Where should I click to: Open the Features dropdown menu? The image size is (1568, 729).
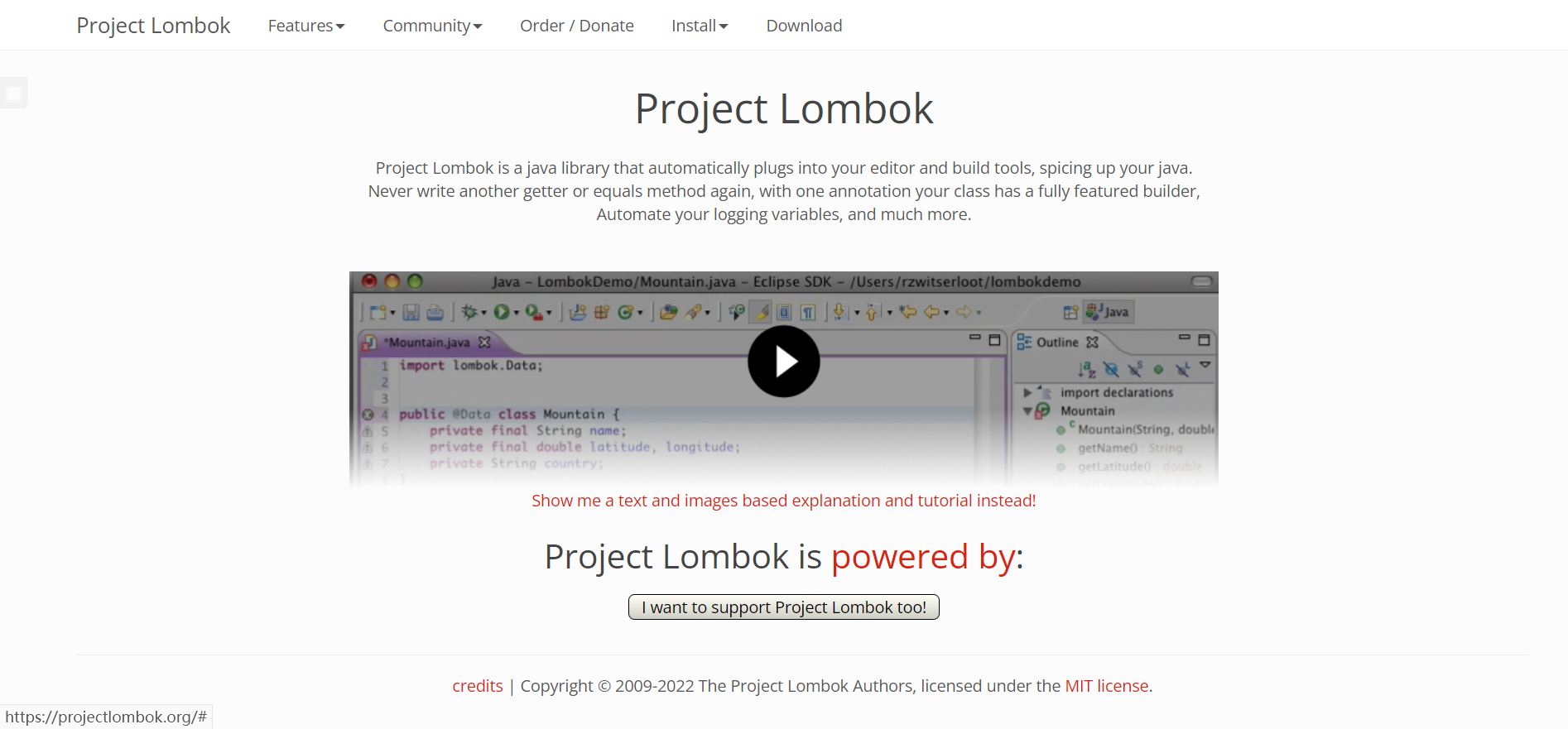point(306,26)
